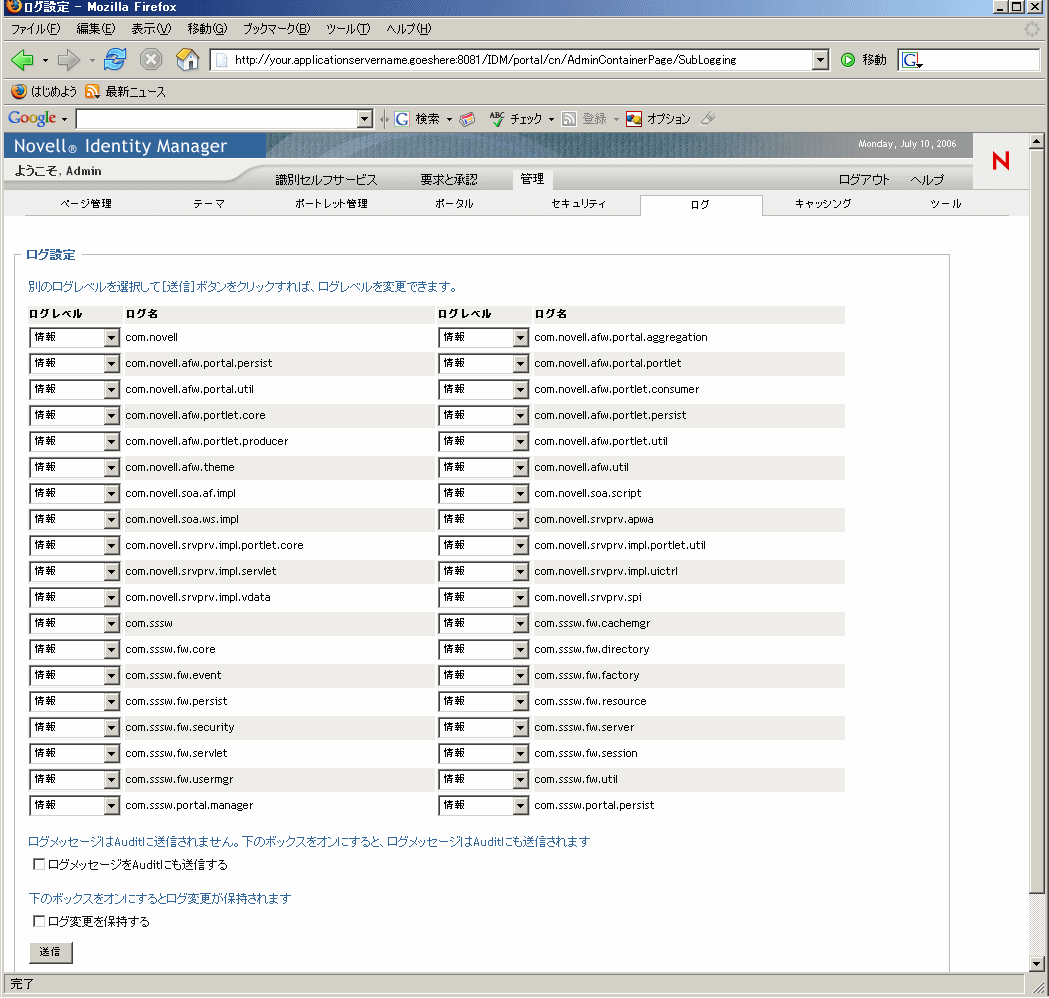Image resolution: width=1049 pixels, height=998 pixels.
Task: Click the red Novell N logo
Action: [1001, 161]
